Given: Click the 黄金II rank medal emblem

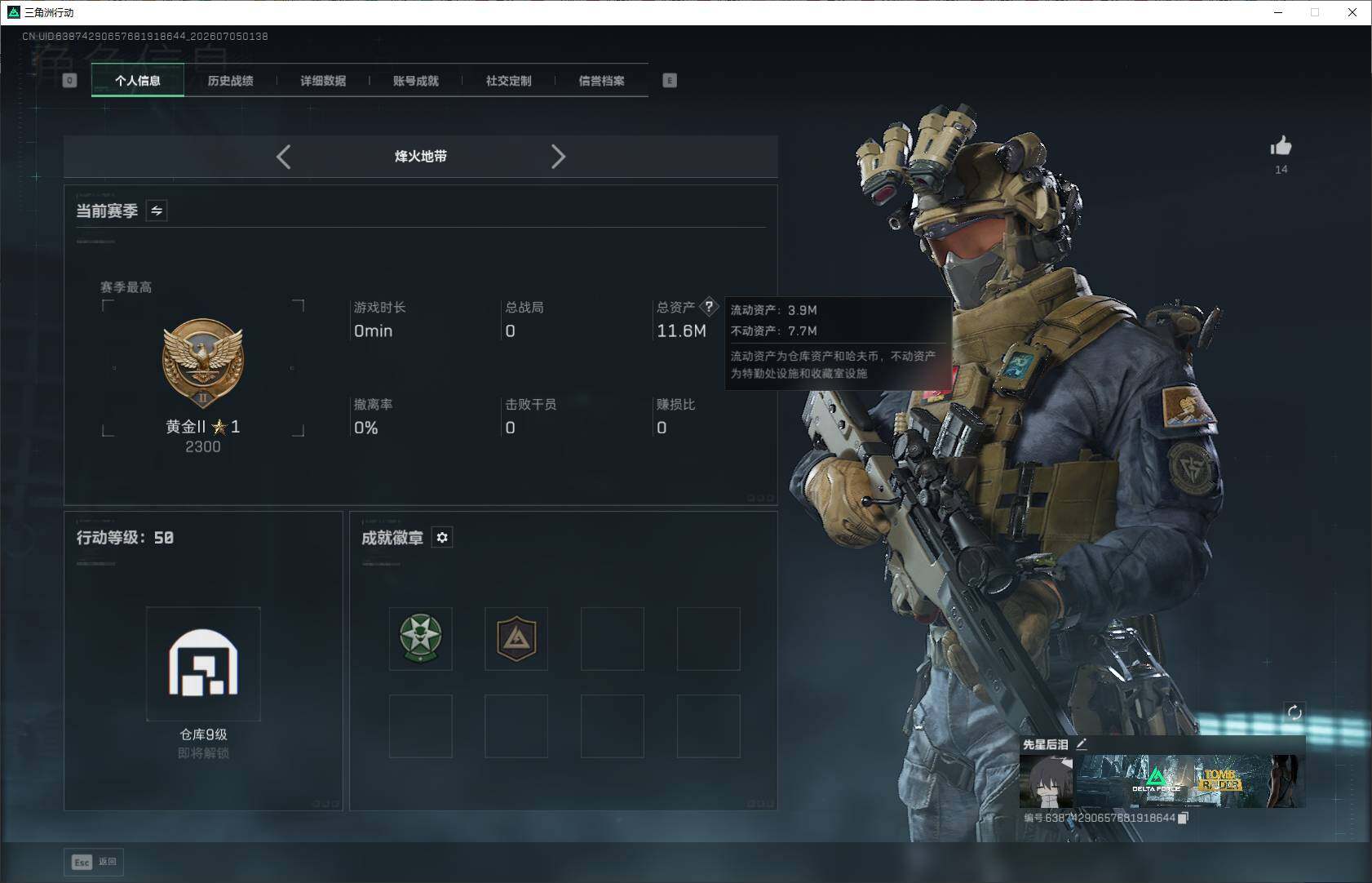Looking at the screenshot, I should (203, 363).
